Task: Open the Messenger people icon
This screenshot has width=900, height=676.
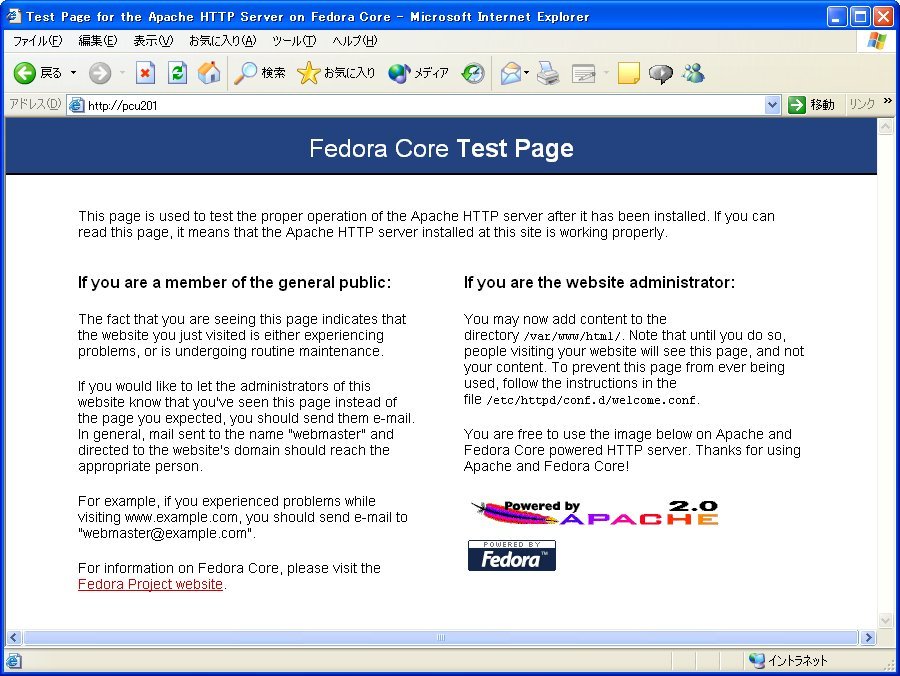Action: 693,73
